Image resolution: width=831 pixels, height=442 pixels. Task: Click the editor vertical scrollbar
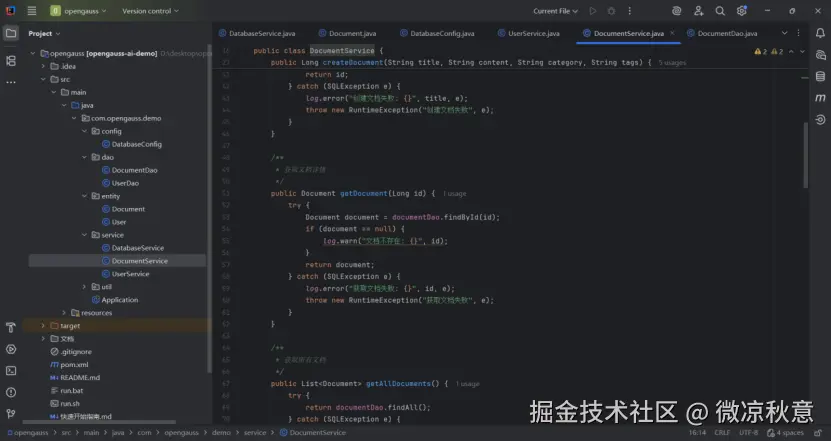[x=806, y=155]
